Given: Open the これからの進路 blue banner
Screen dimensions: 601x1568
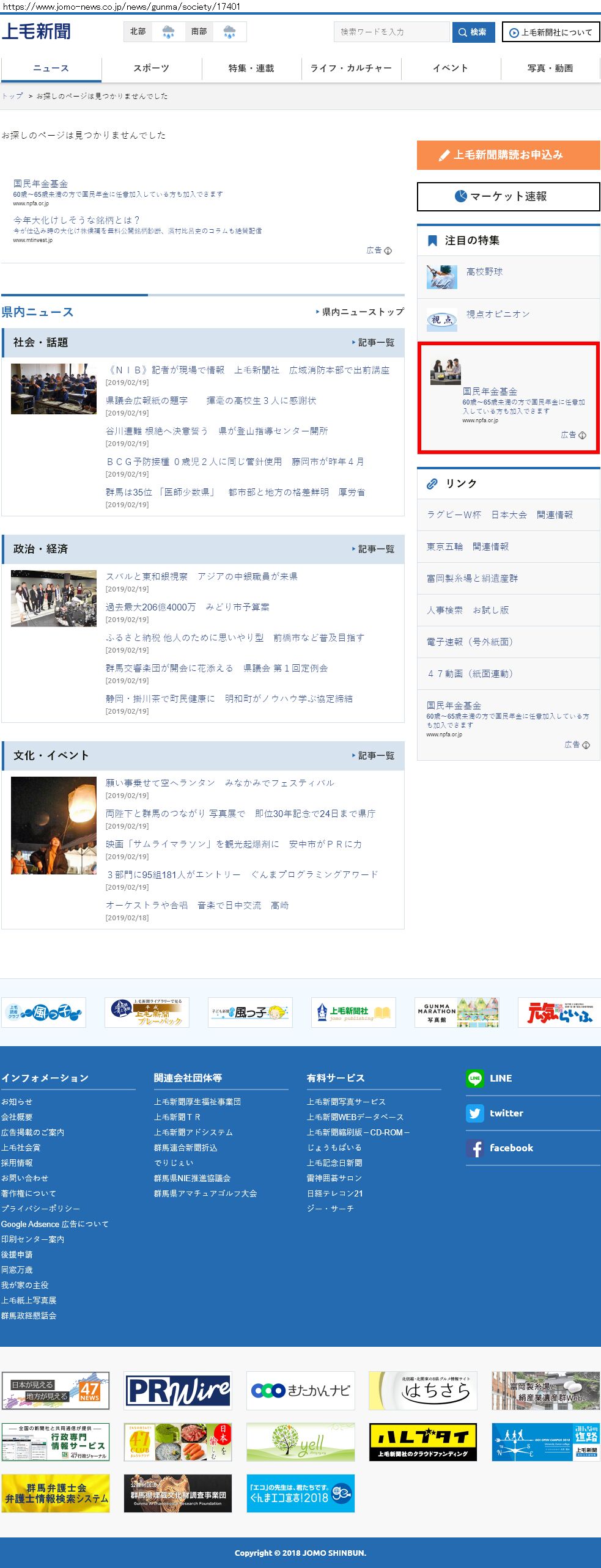Looking at the screenshot, I should (545, 1442).
